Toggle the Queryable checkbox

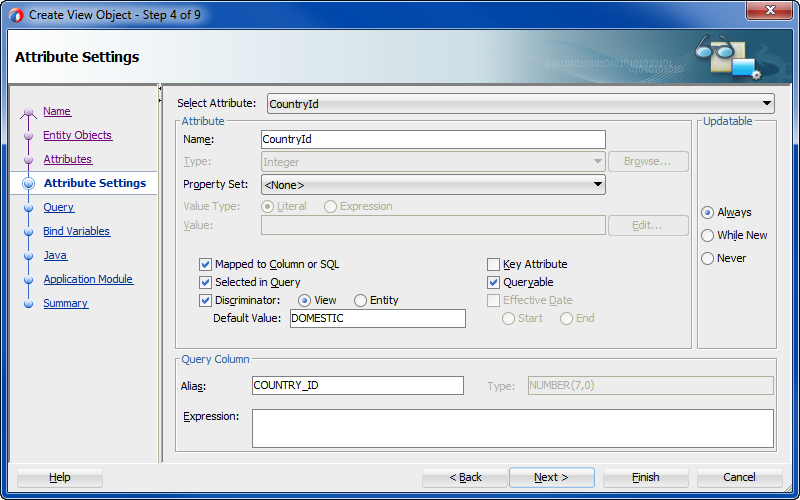click(493, 282)
